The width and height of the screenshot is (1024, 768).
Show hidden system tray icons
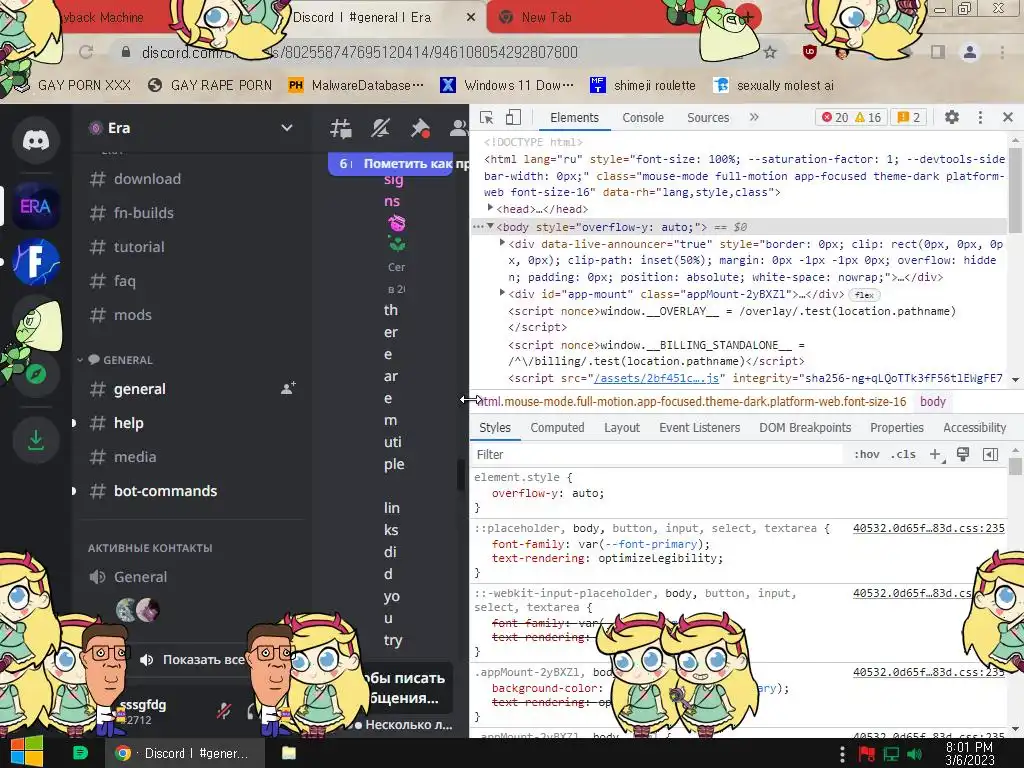coord(842,754)
